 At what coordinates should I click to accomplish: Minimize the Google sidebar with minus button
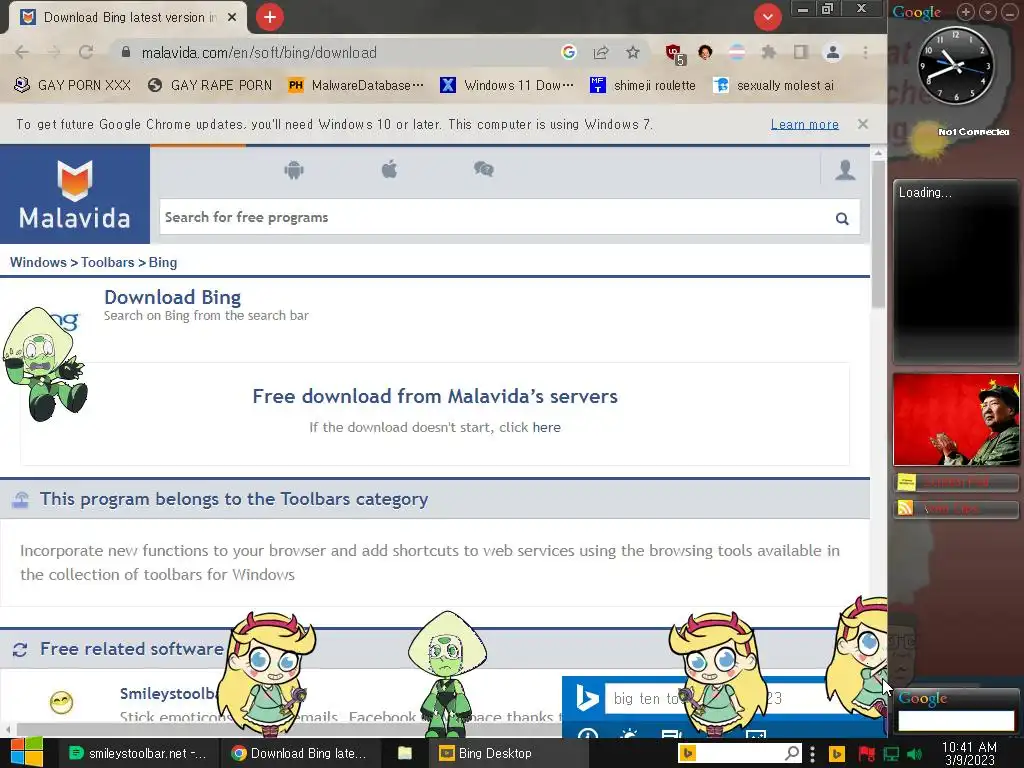1010,12
